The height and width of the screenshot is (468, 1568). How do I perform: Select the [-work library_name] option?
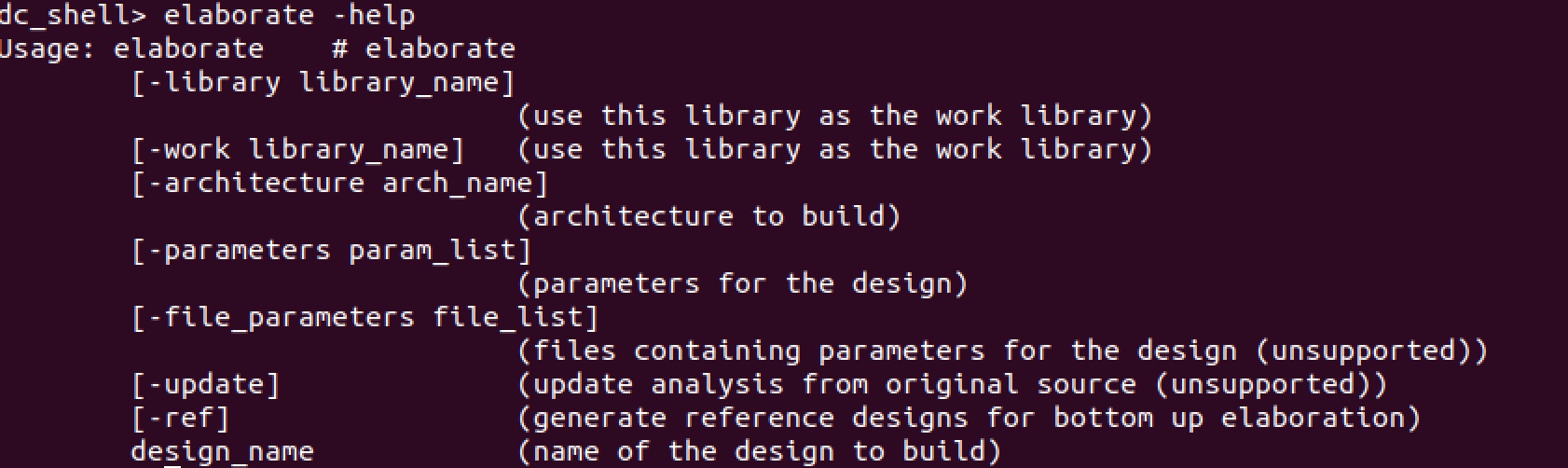click(x=298, y=150)
